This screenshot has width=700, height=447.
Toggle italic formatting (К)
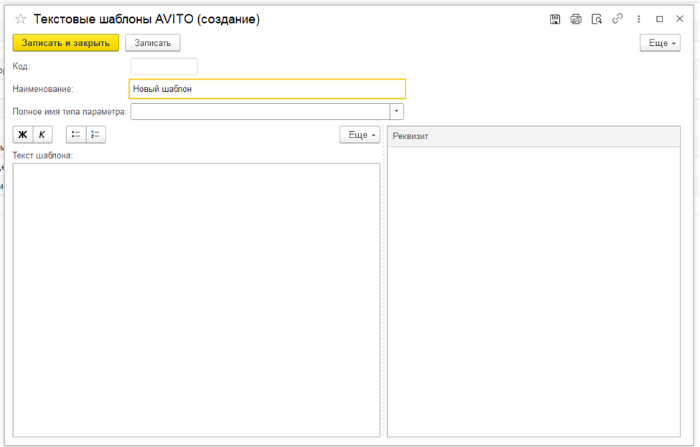42,135
